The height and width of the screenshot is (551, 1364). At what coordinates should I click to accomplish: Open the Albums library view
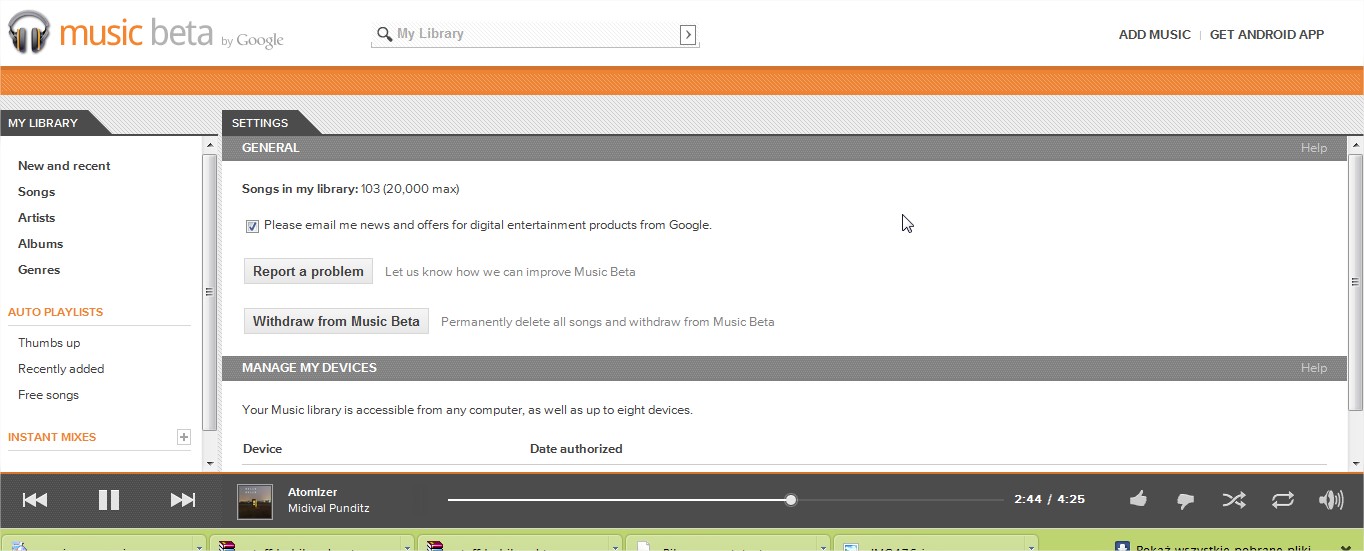coord(40,244)
